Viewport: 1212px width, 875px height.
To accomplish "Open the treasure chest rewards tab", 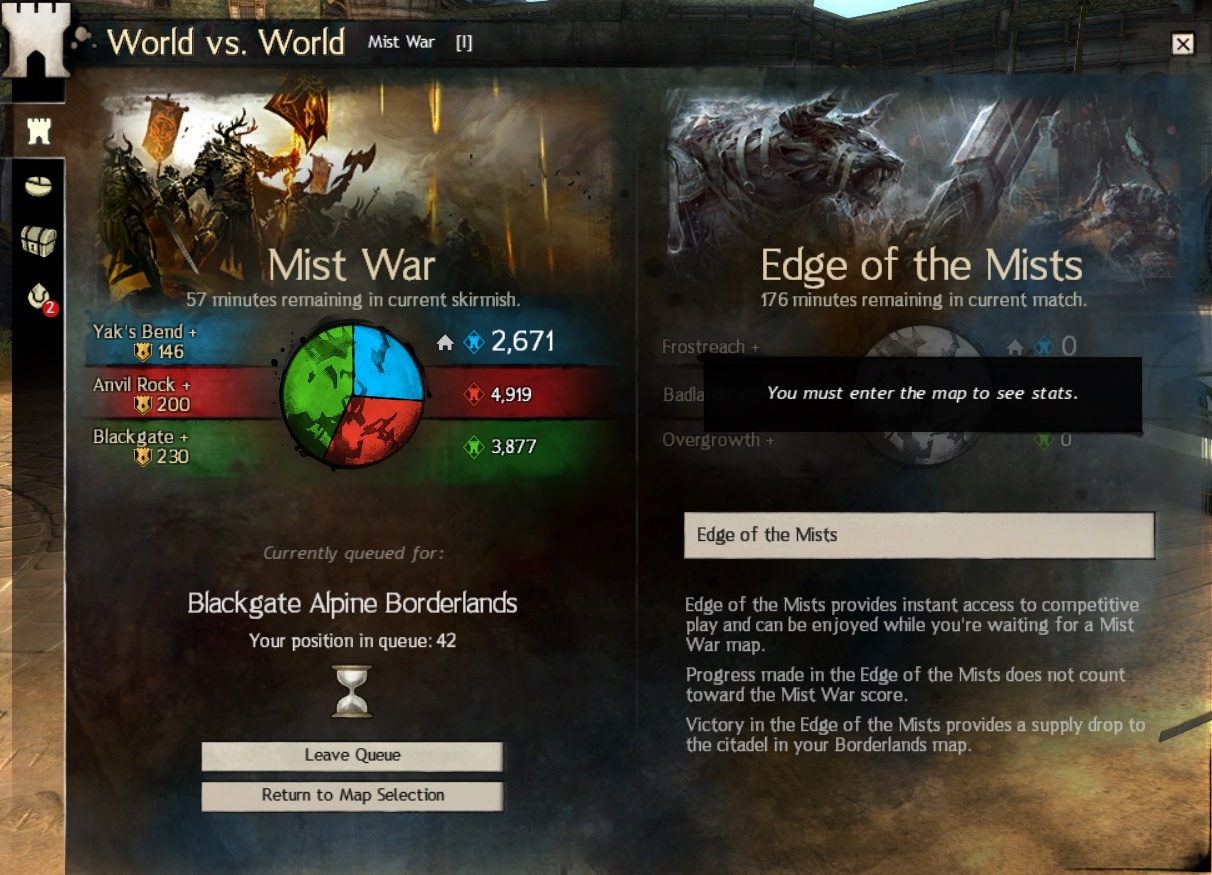I will [x=38, y=240].
